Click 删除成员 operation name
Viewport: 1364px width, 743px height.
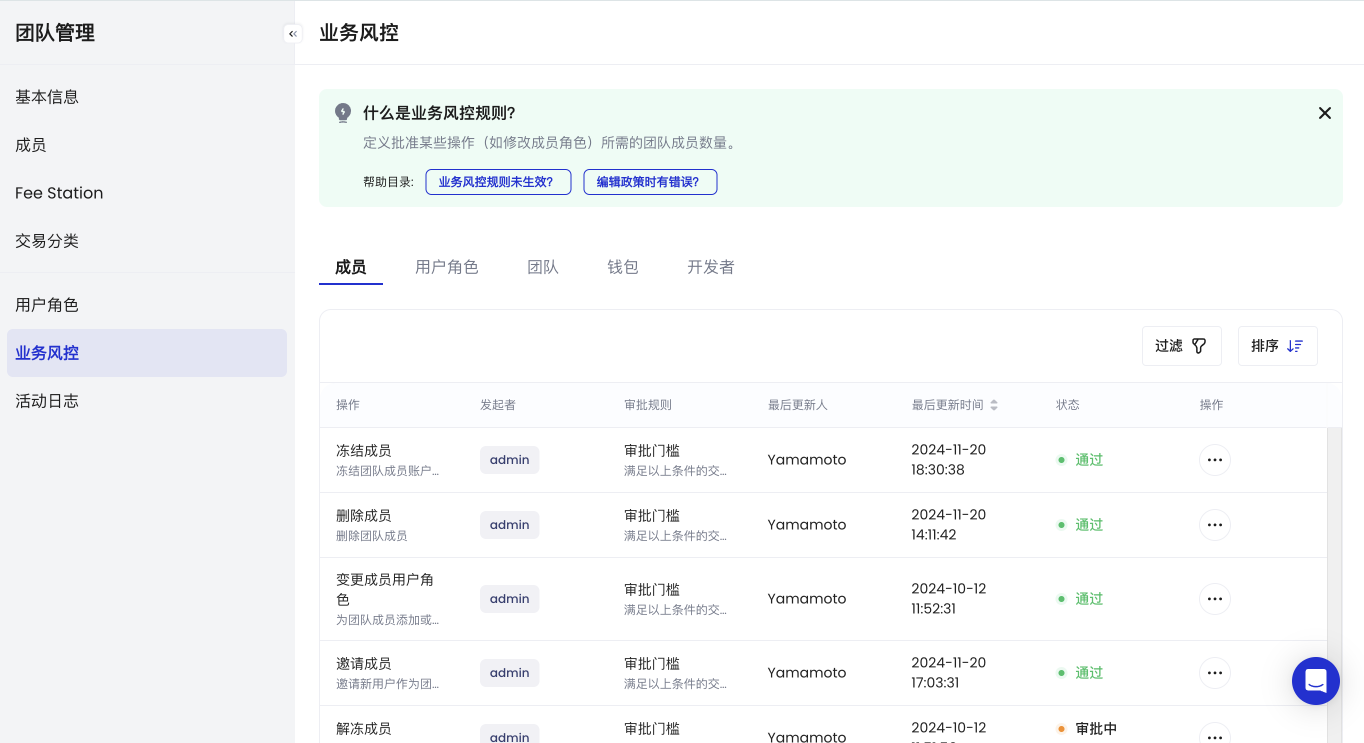(363, 516)
